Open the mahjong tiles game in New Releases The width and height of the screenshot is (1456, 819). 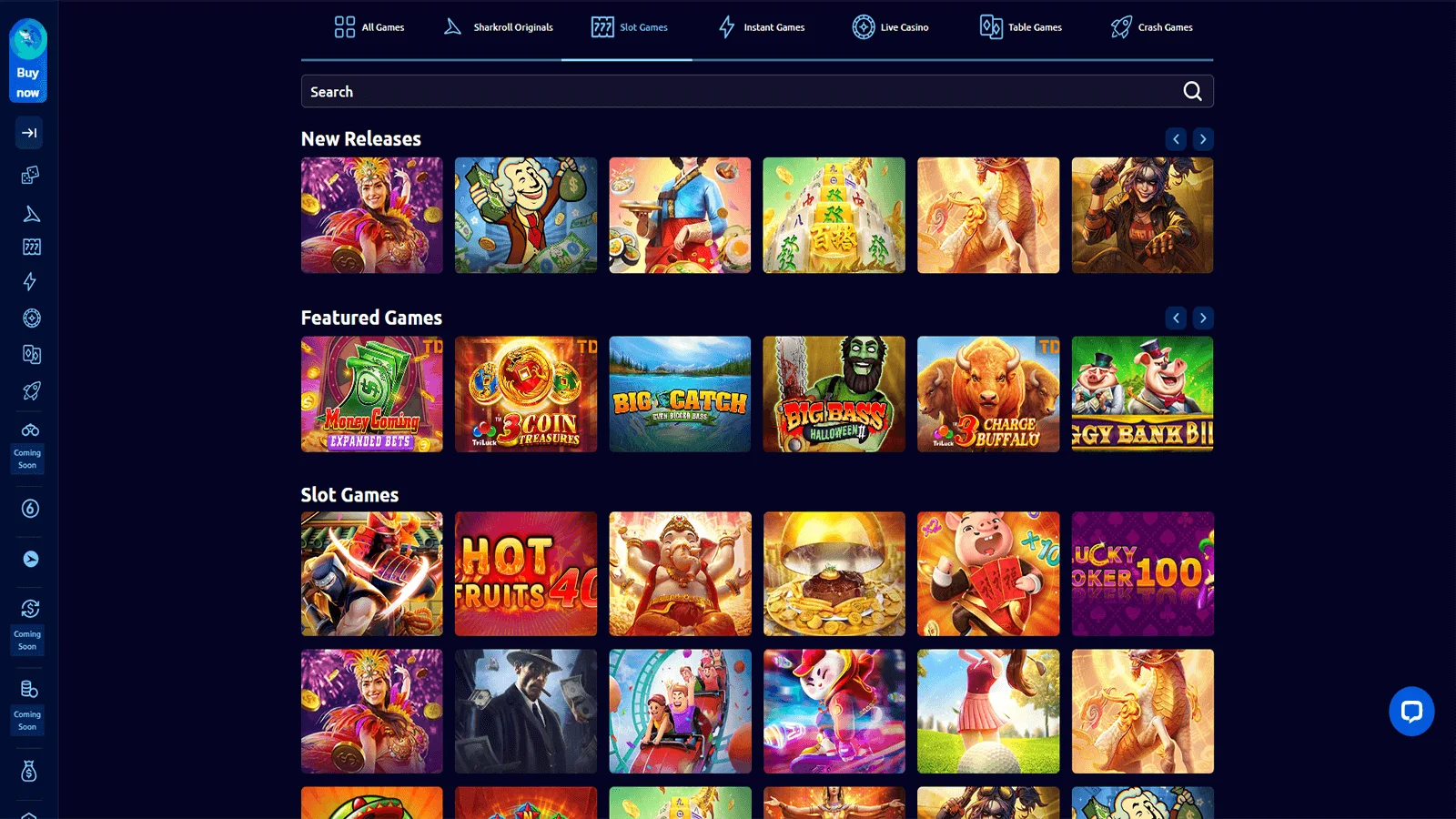pyautogui.click(x=834, y=216)
